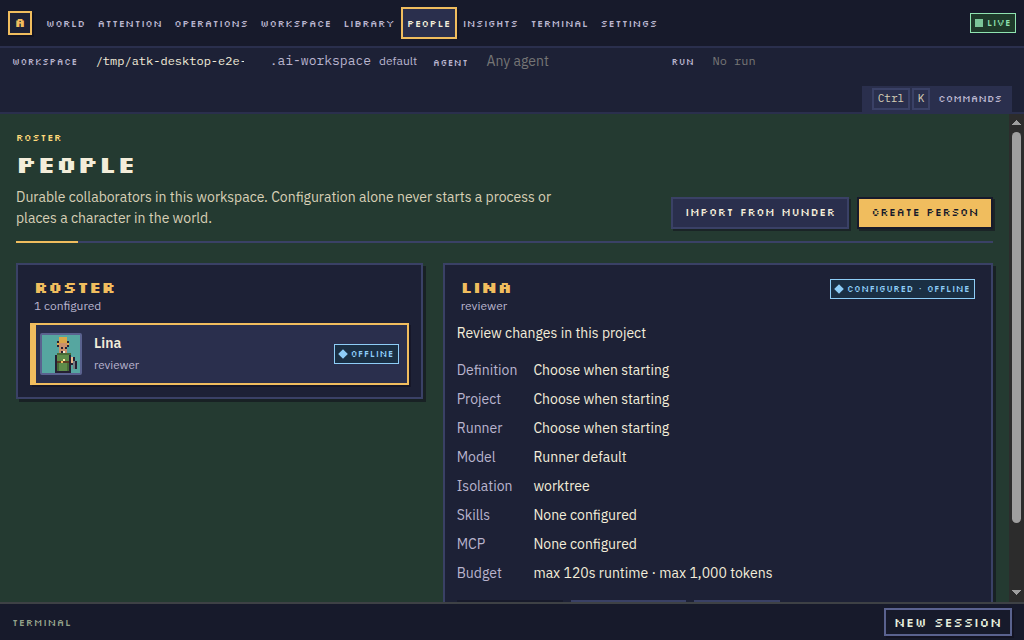Go to the Workspace tab
Image resolution: width=1024 pixels, height=640 pixels.
coord(296,24)
